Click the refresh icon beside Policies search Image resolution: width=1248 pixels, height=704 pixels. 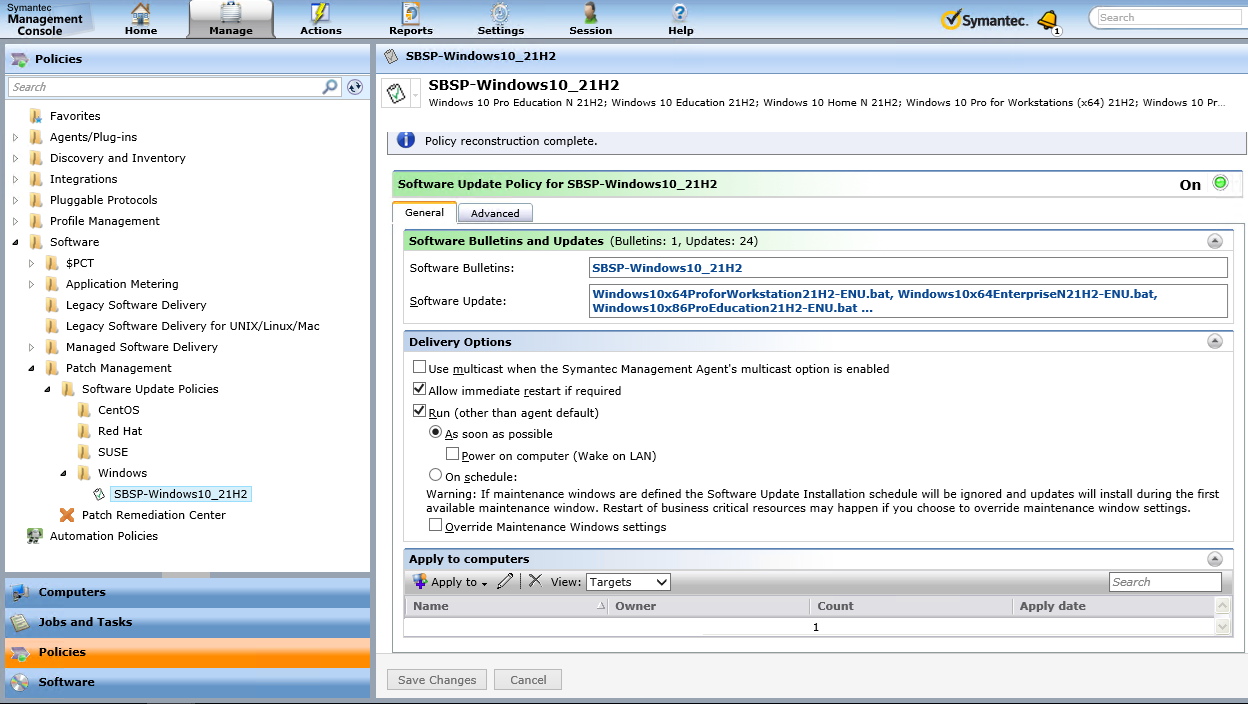click(354, 87)
